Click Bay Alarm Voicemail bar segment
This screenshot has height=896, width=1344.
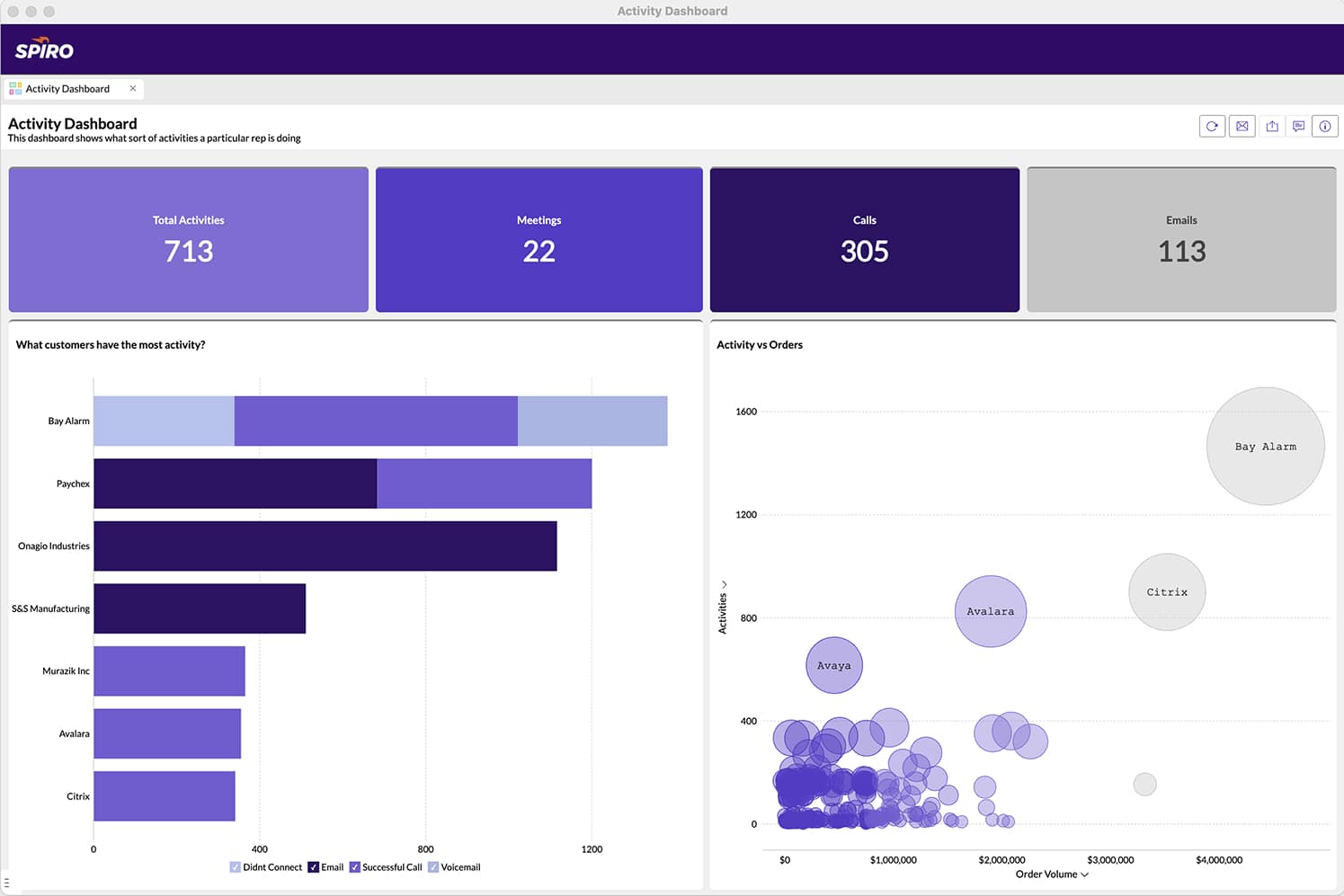[x=592, y=421]
